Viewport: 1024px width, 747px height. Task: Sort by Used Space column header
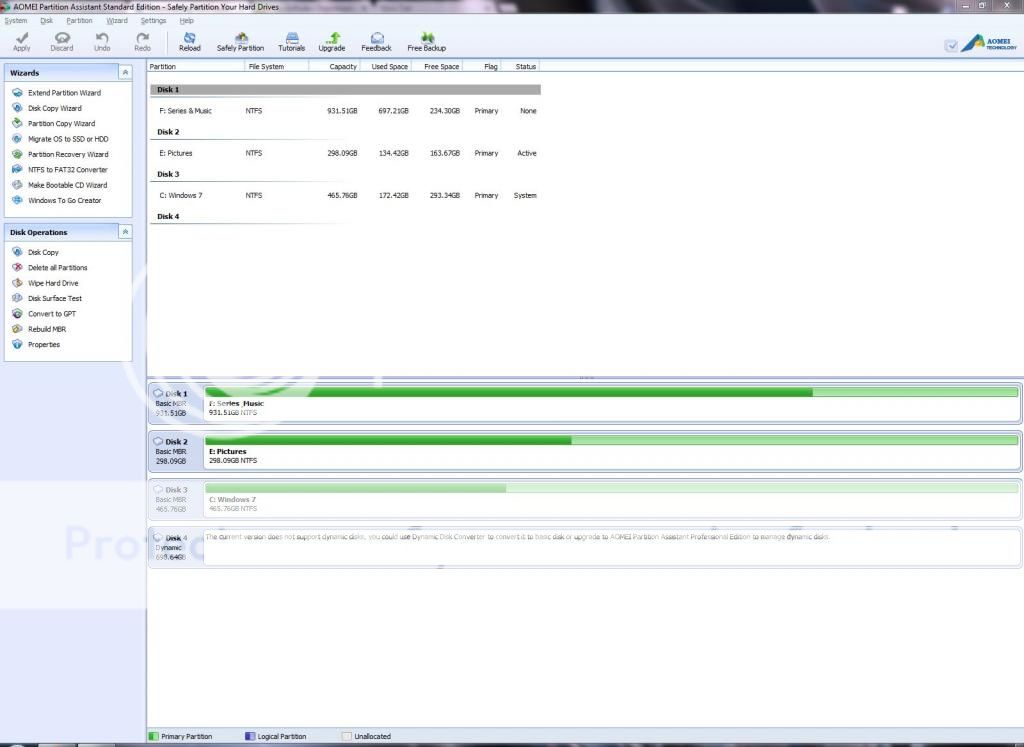(386, 67)
